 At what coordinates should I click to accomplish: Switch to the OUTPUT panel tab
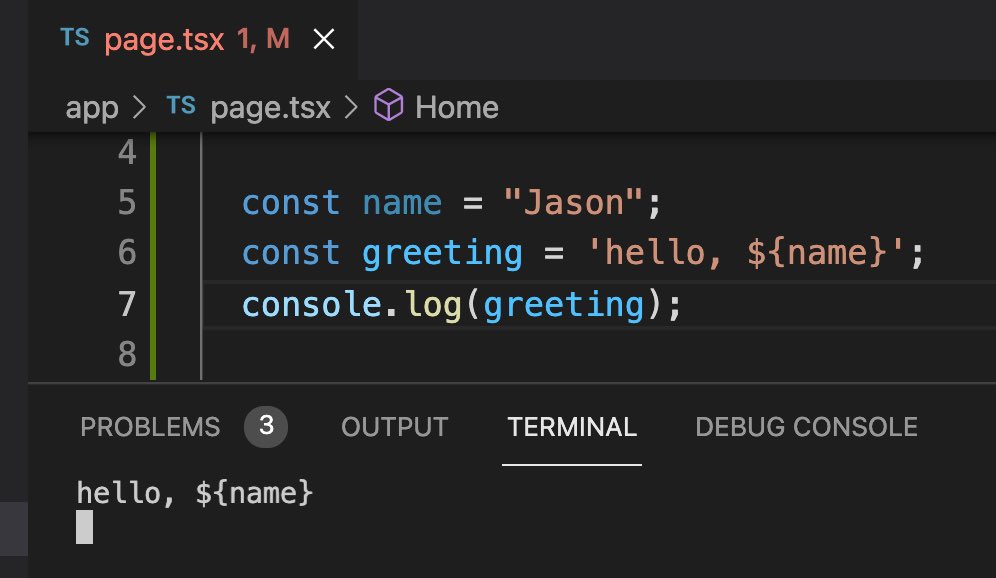pyautogui.click(x=394, y=427)
